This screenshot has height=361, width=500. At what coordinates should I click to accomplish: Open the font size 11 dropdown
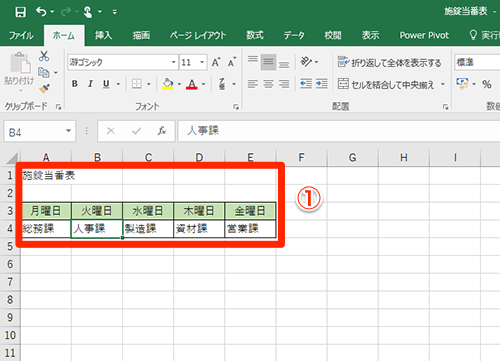[x=202, y=62]
